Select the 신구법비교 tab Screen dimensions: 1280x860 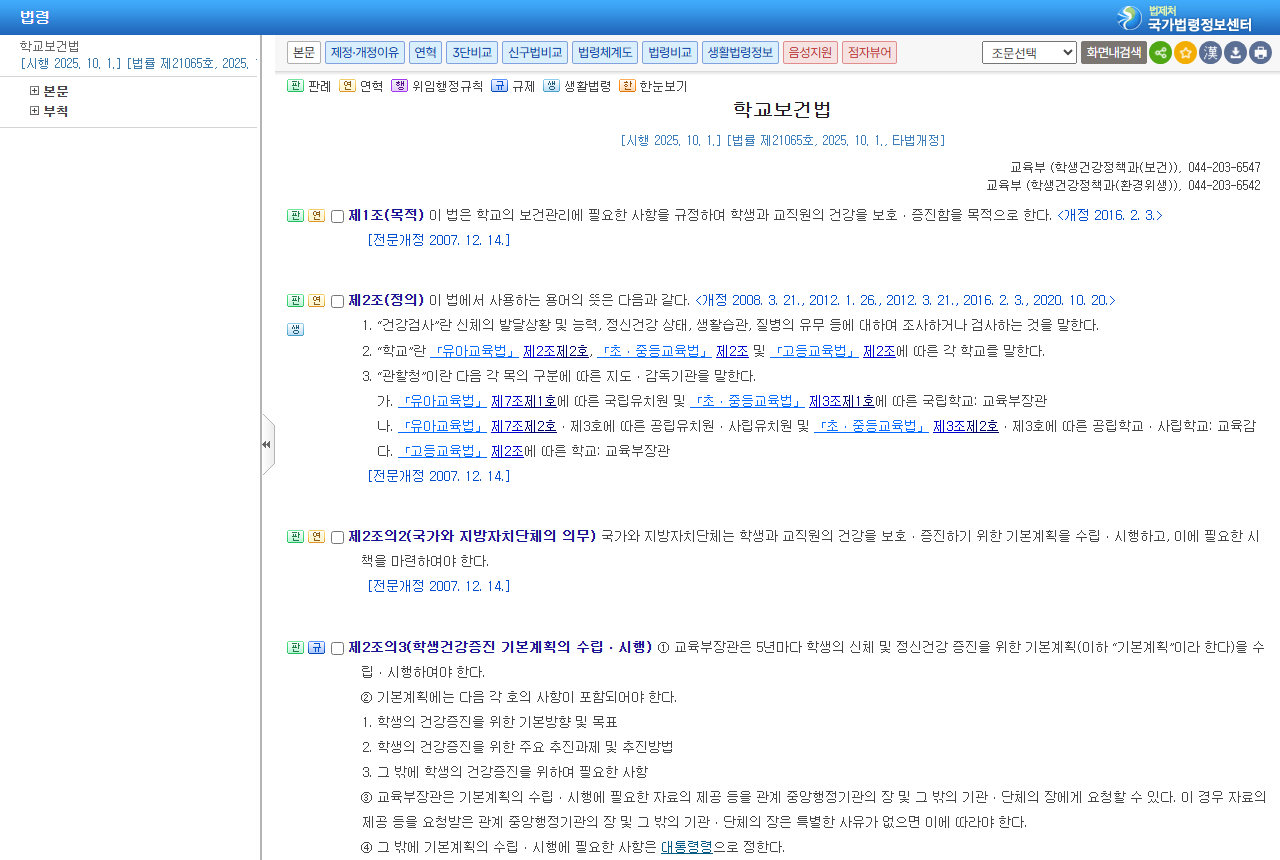[x=535, y=52]
